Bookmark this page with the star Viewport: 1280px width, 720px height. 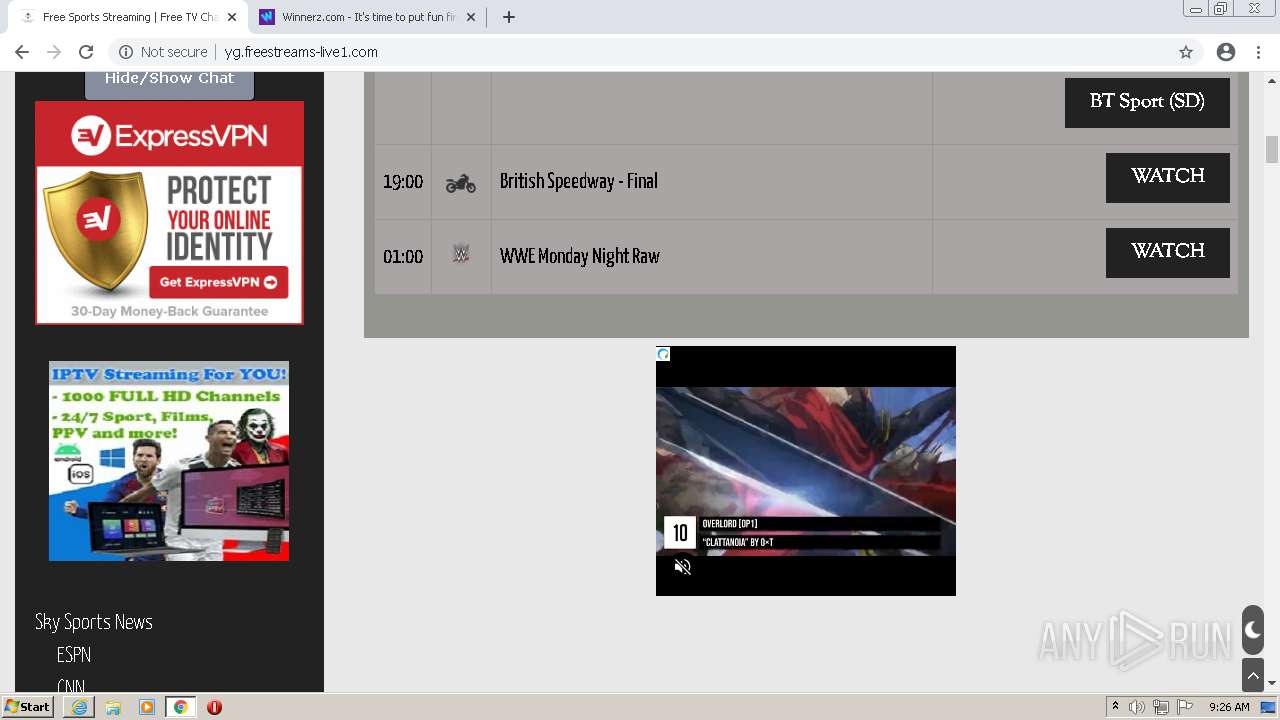coord(1186,52)
